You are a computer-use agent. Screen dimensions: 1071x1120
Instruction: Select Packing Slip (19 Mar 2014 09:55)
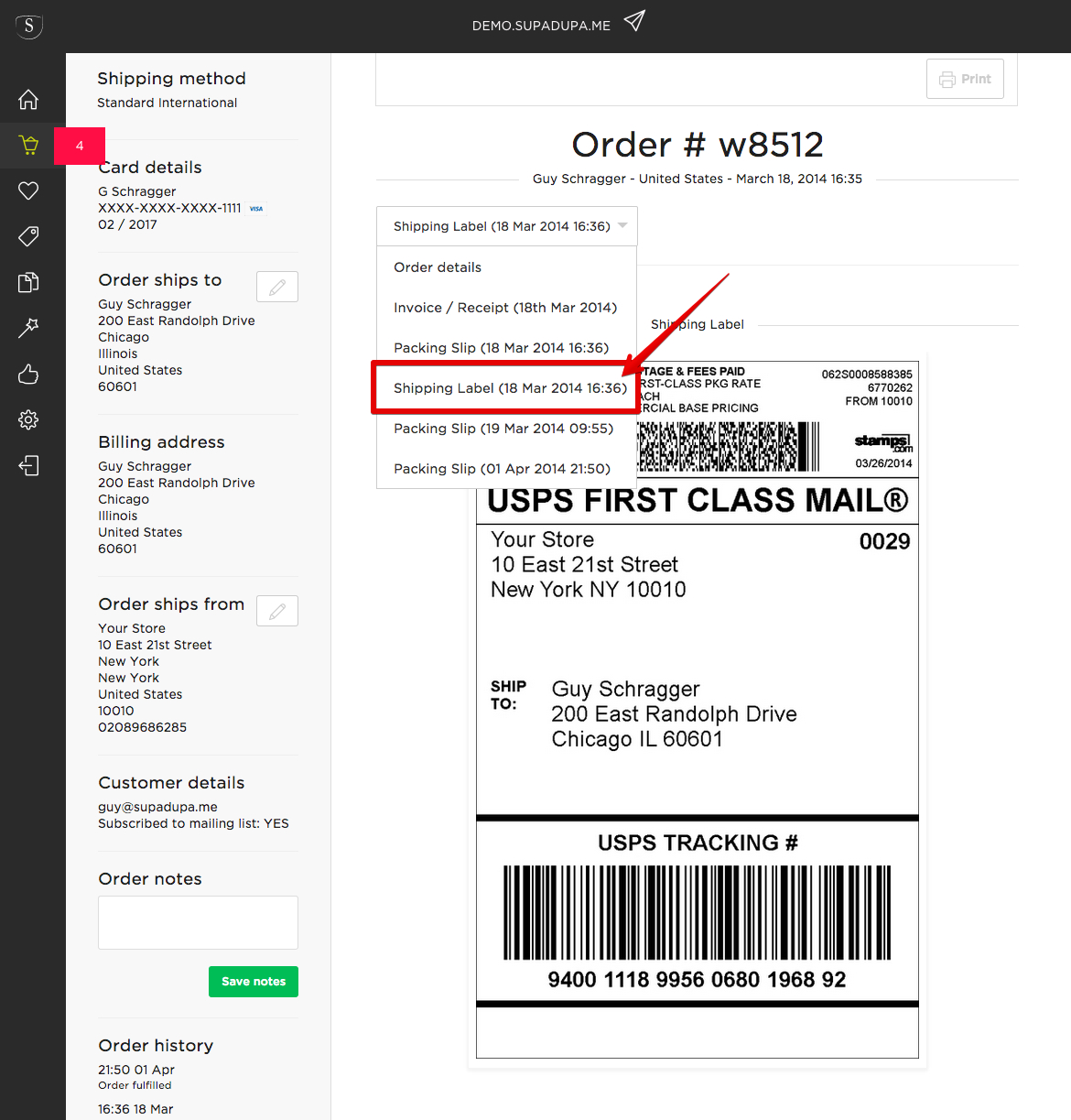503,429
